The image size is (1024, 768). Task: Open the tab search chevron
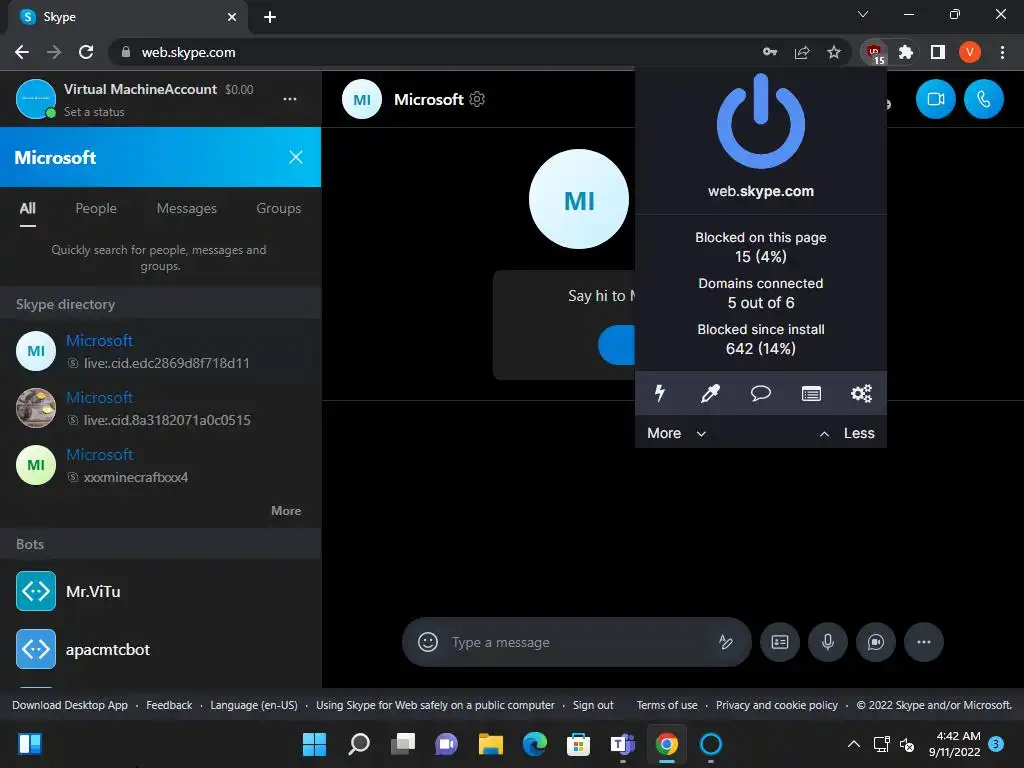[x=863, y=14]
